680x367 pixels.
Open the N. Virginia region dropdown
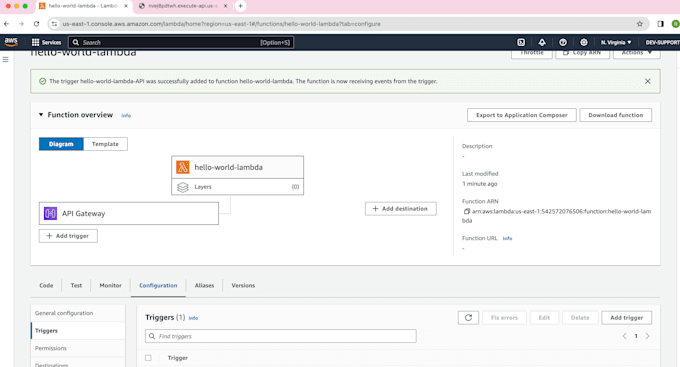616,42
